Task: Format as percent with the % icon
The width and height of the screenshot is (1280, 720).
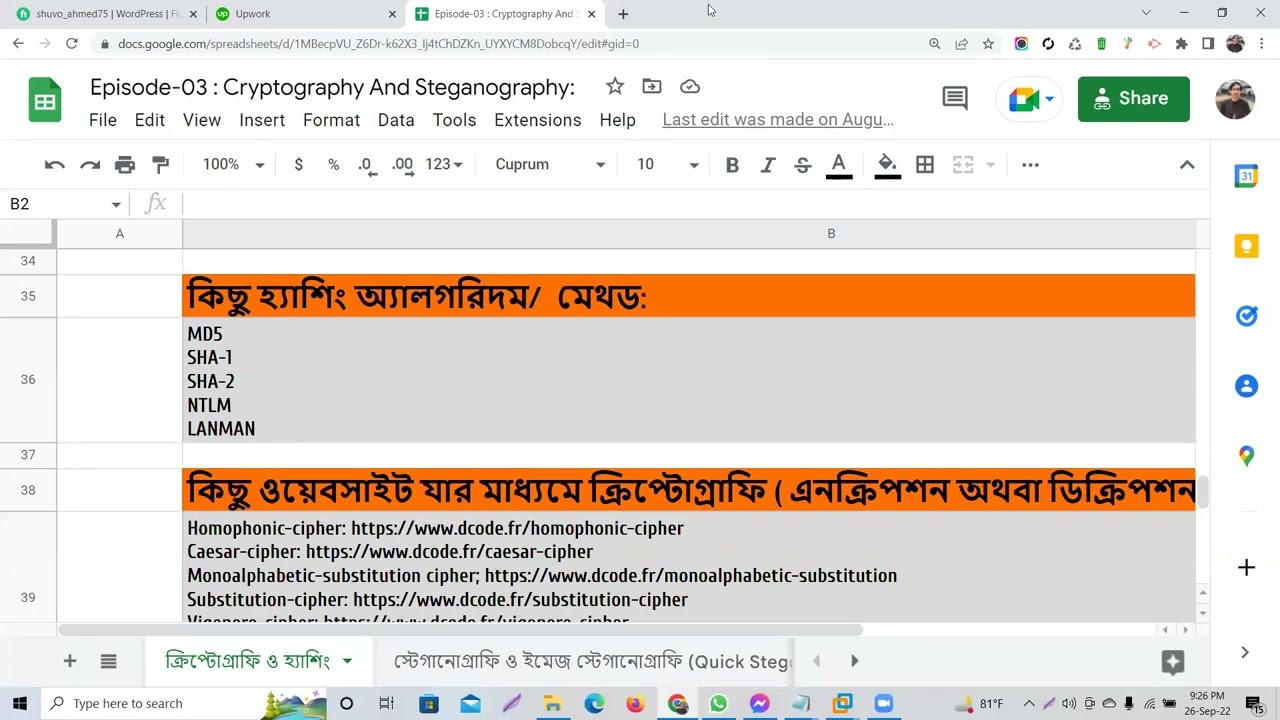Action: click(x=333, y=165)
